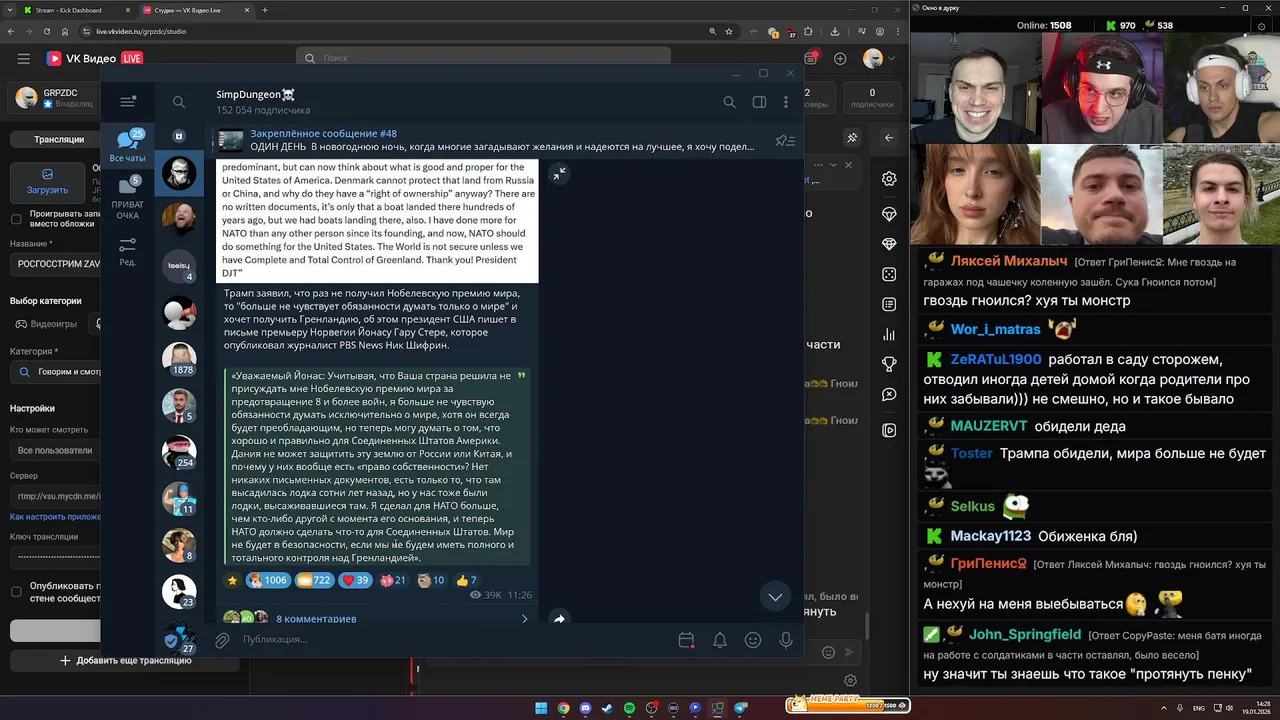
Task: Open the Telegram hamburger menu
Action: pyautogui.click(x=128, y=102)
